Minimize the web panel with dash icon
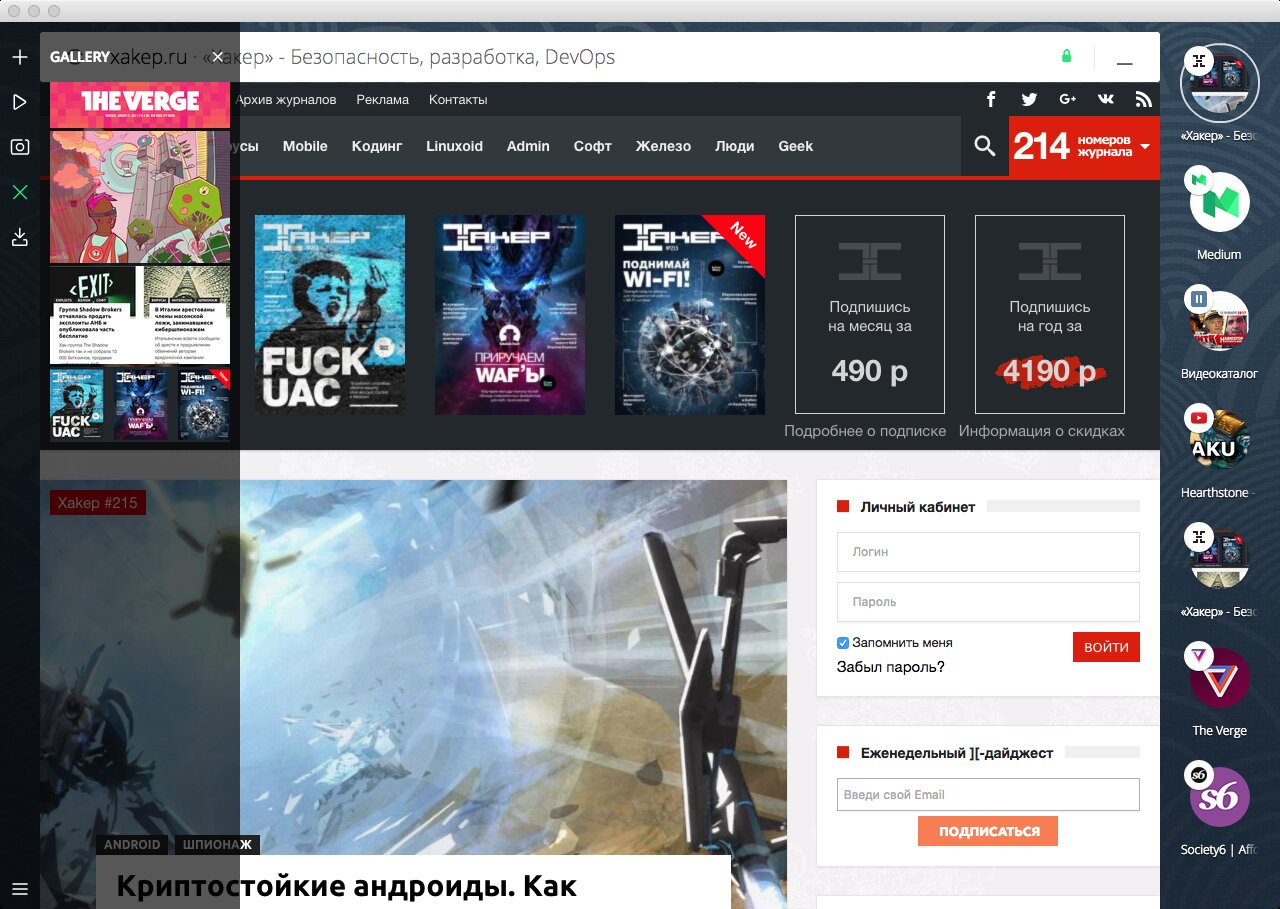1280x909 pixels. coord(1125,63)
